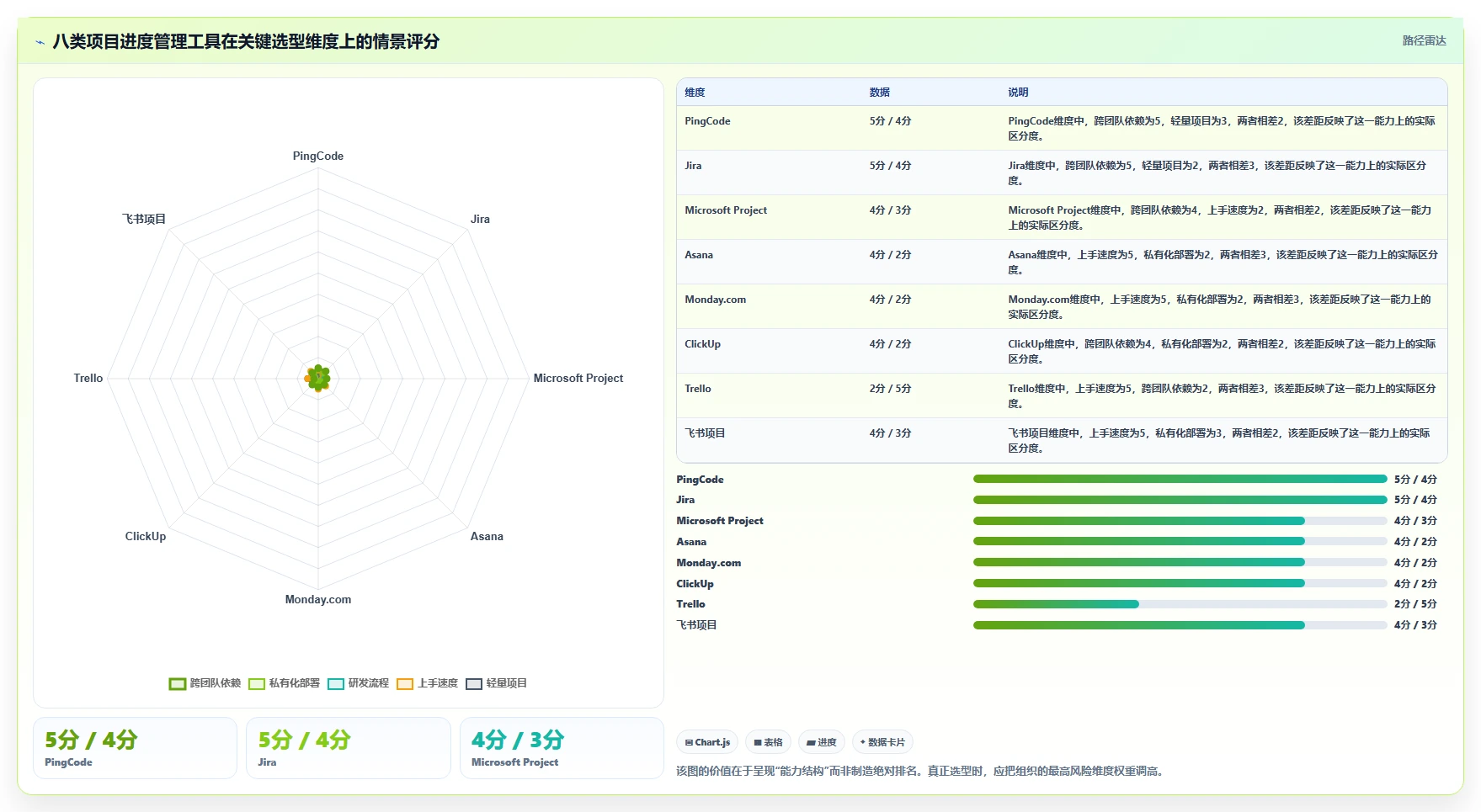Click the dashboard title about 八类项目进度管理工具
The height and width of the screenshot is (812, 1481).
pos(246,41)
